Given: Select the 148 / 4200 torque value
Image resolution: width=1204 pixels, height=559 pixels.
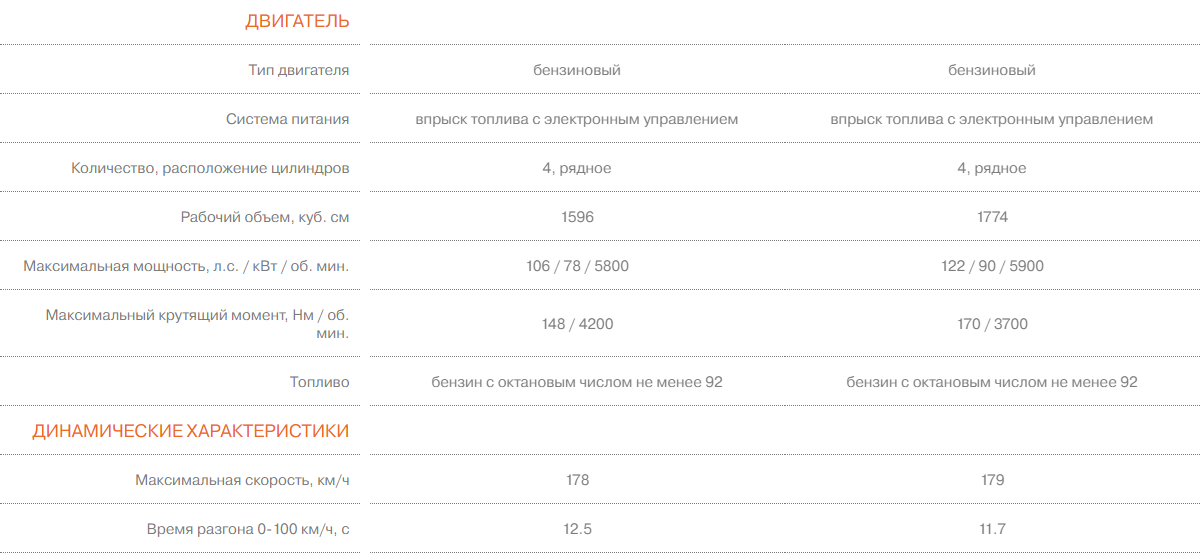Looking at the screenshot, I should tap(577, 324).
